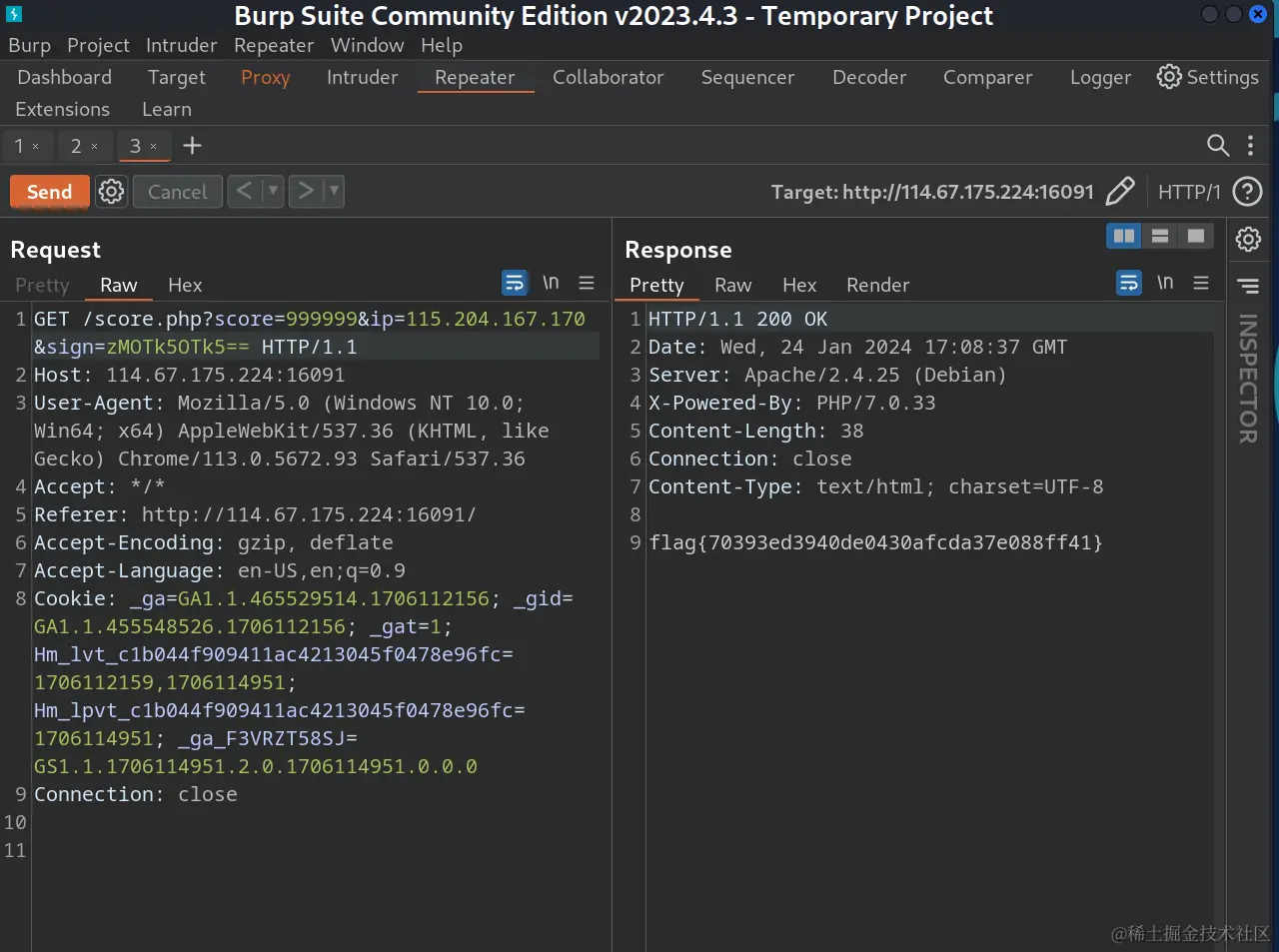Click the Target URL label

(x=932, y=192)
